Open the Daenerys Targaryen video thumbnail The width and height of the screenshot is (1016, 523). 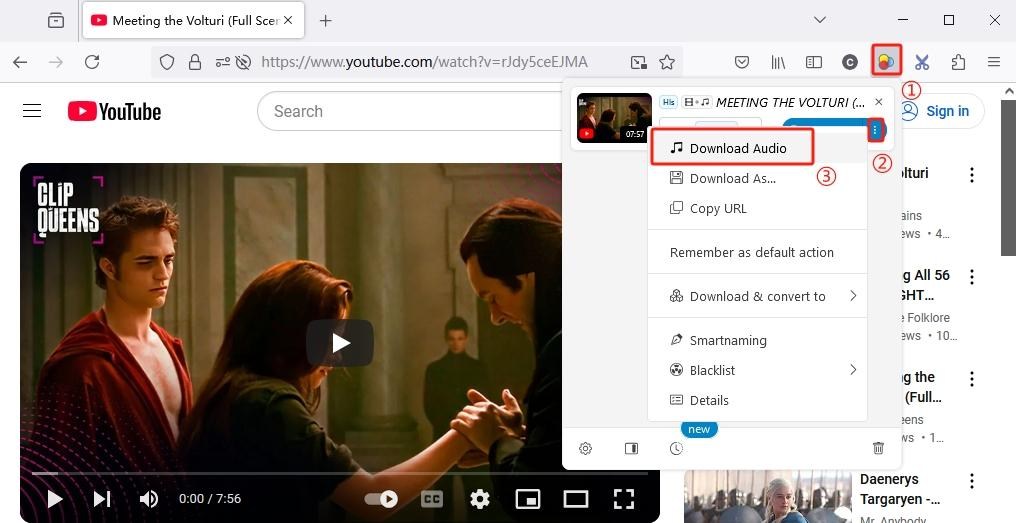(x=768, y=496)
